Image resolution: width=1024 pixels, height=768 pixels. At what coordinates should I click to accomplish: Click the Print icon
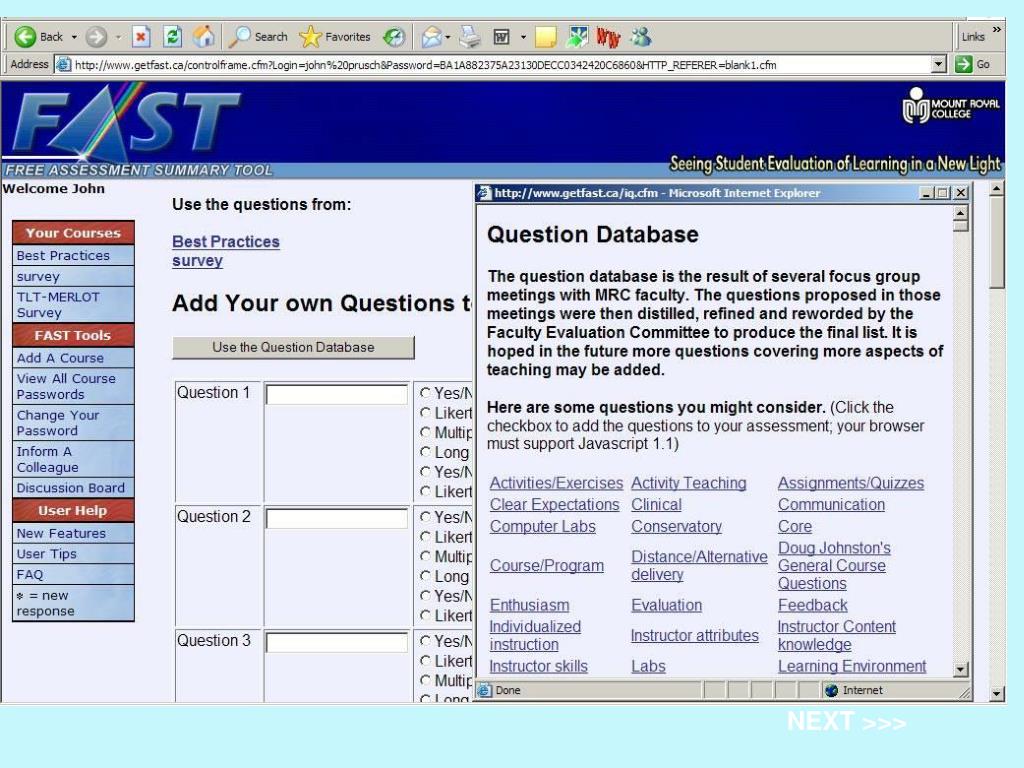[x=470, y=37]
